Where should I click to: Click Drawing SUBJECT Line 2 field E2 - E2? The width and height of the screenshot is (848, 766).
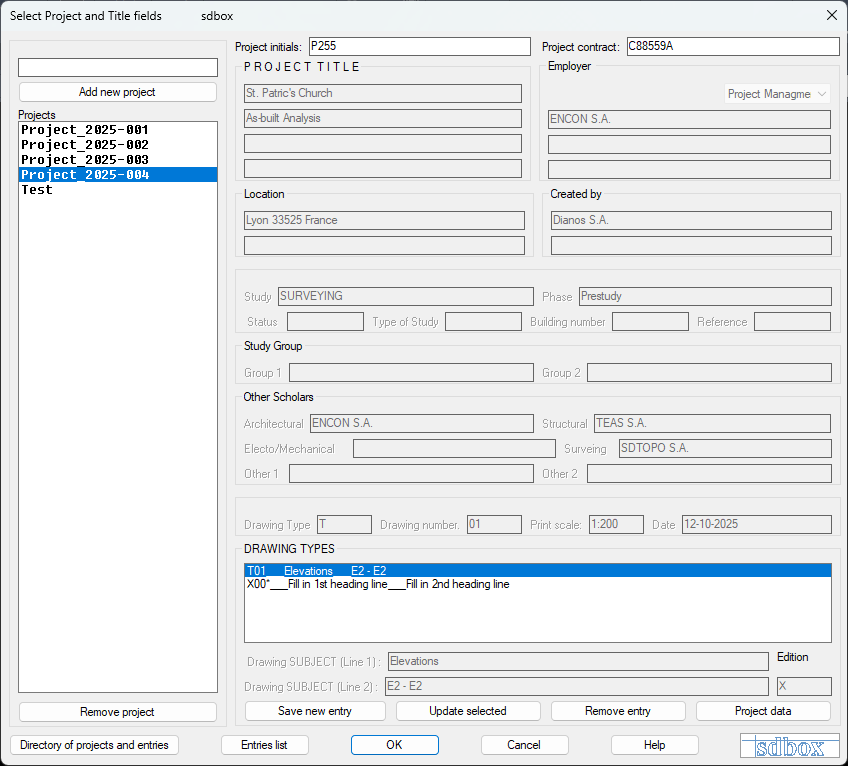[577, 686]
